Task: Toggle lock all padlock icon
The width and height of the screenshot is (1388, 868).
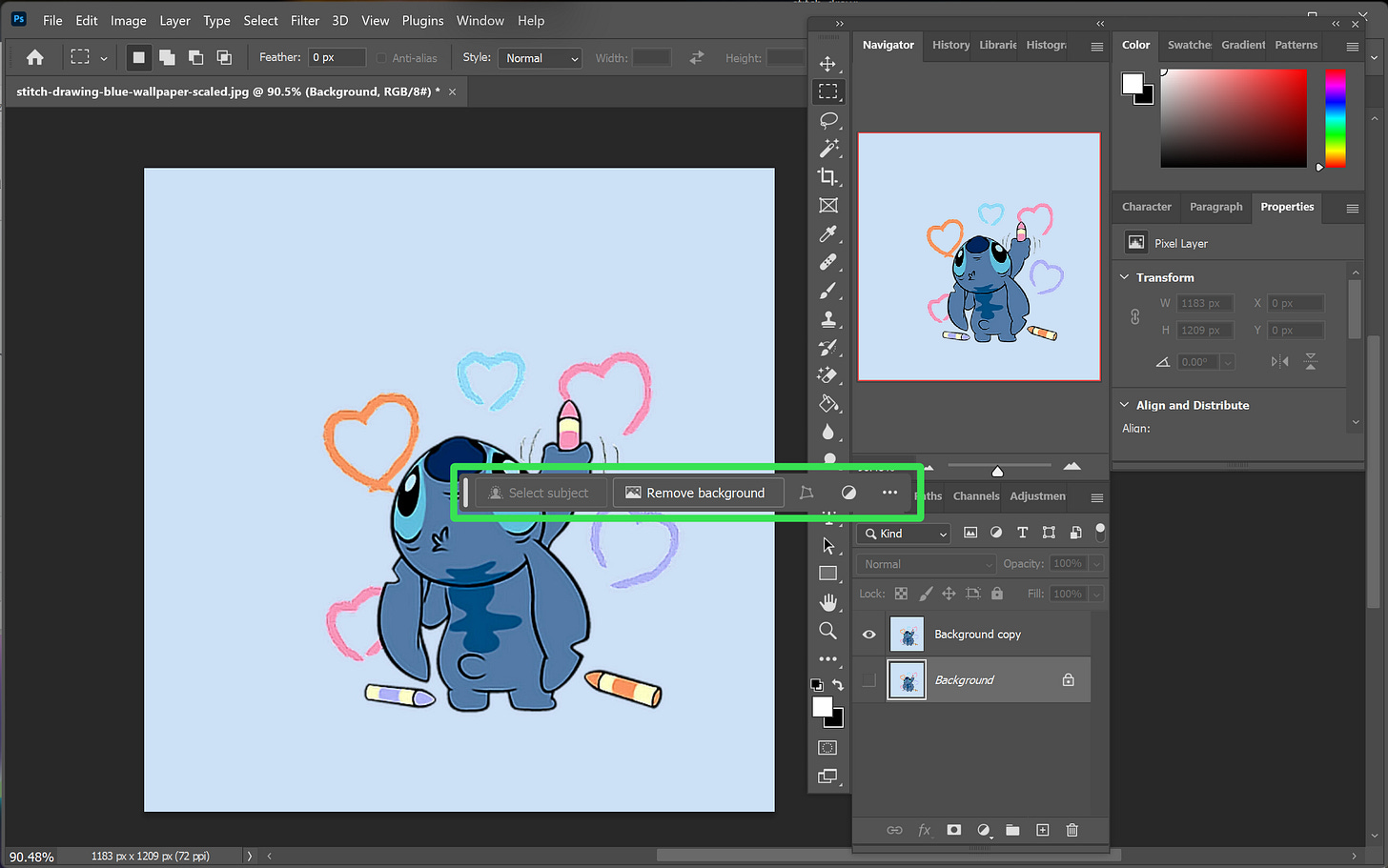Action: pos(997,594)
